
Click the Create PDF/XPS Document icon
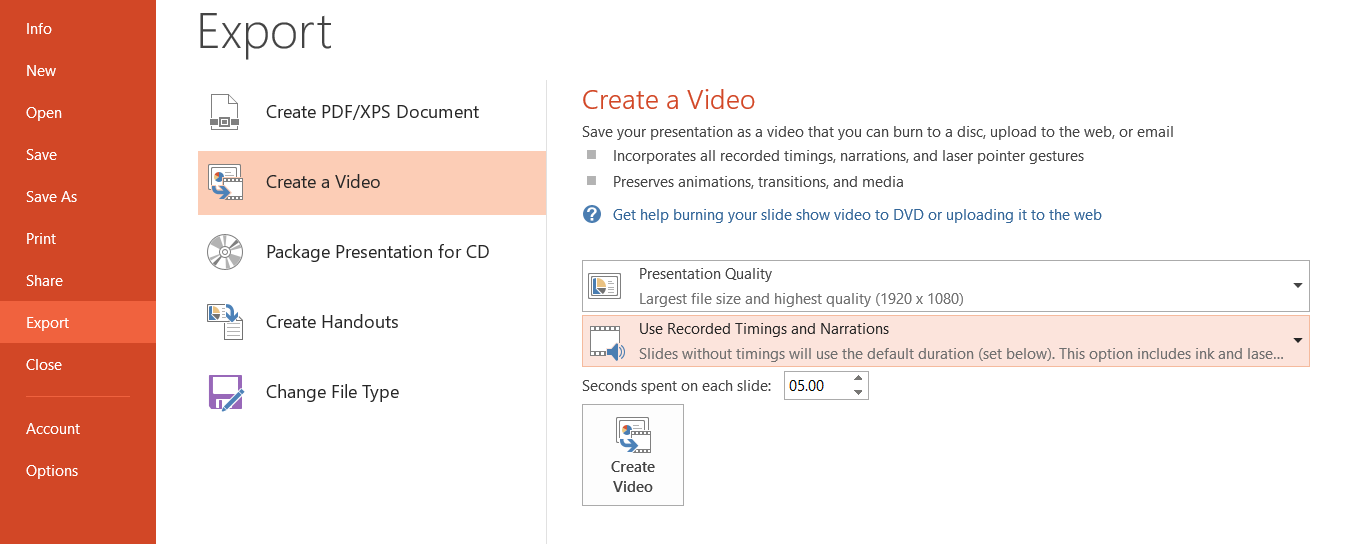225,112
